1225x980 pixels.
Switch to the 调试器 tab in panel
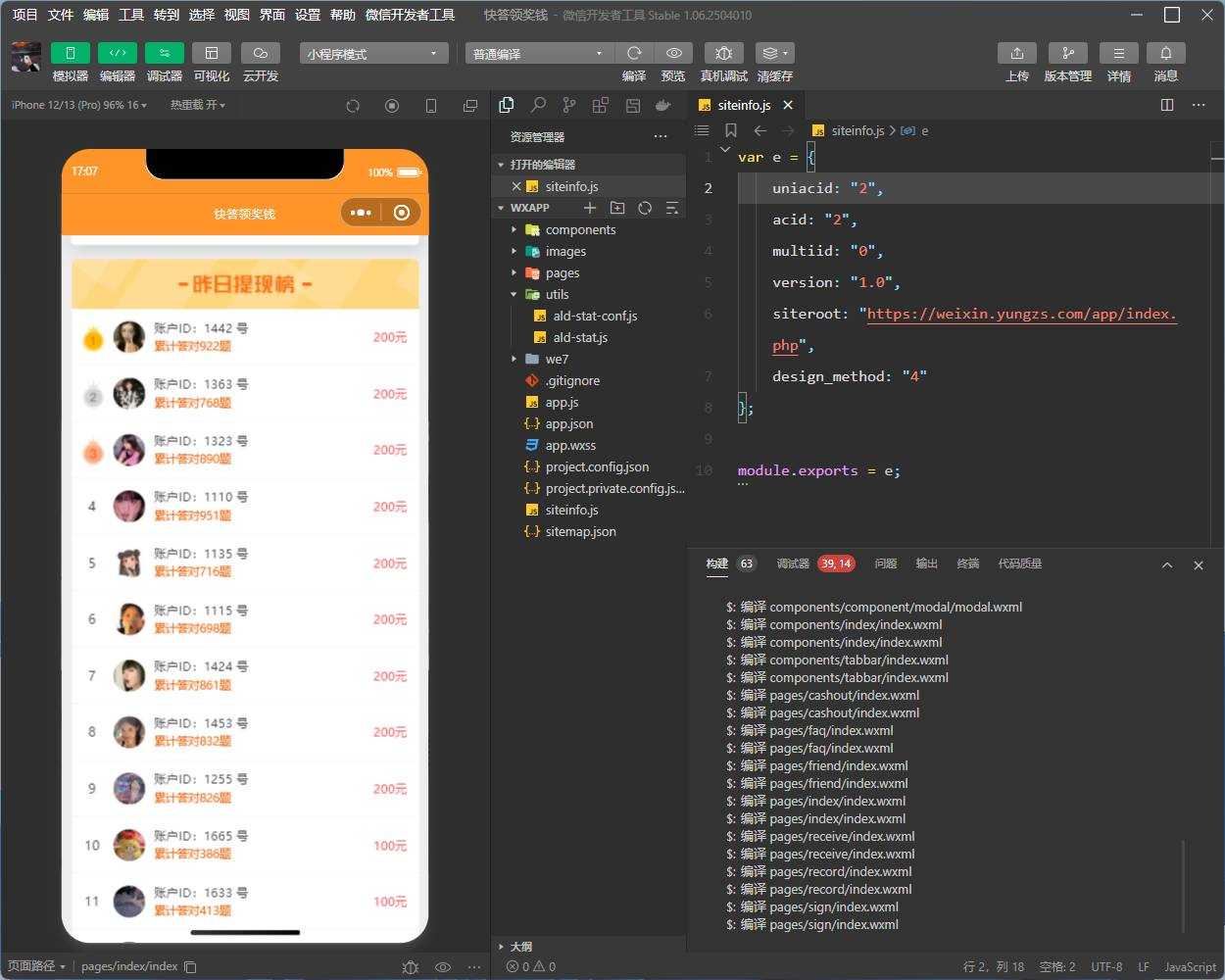coord(815,563)
